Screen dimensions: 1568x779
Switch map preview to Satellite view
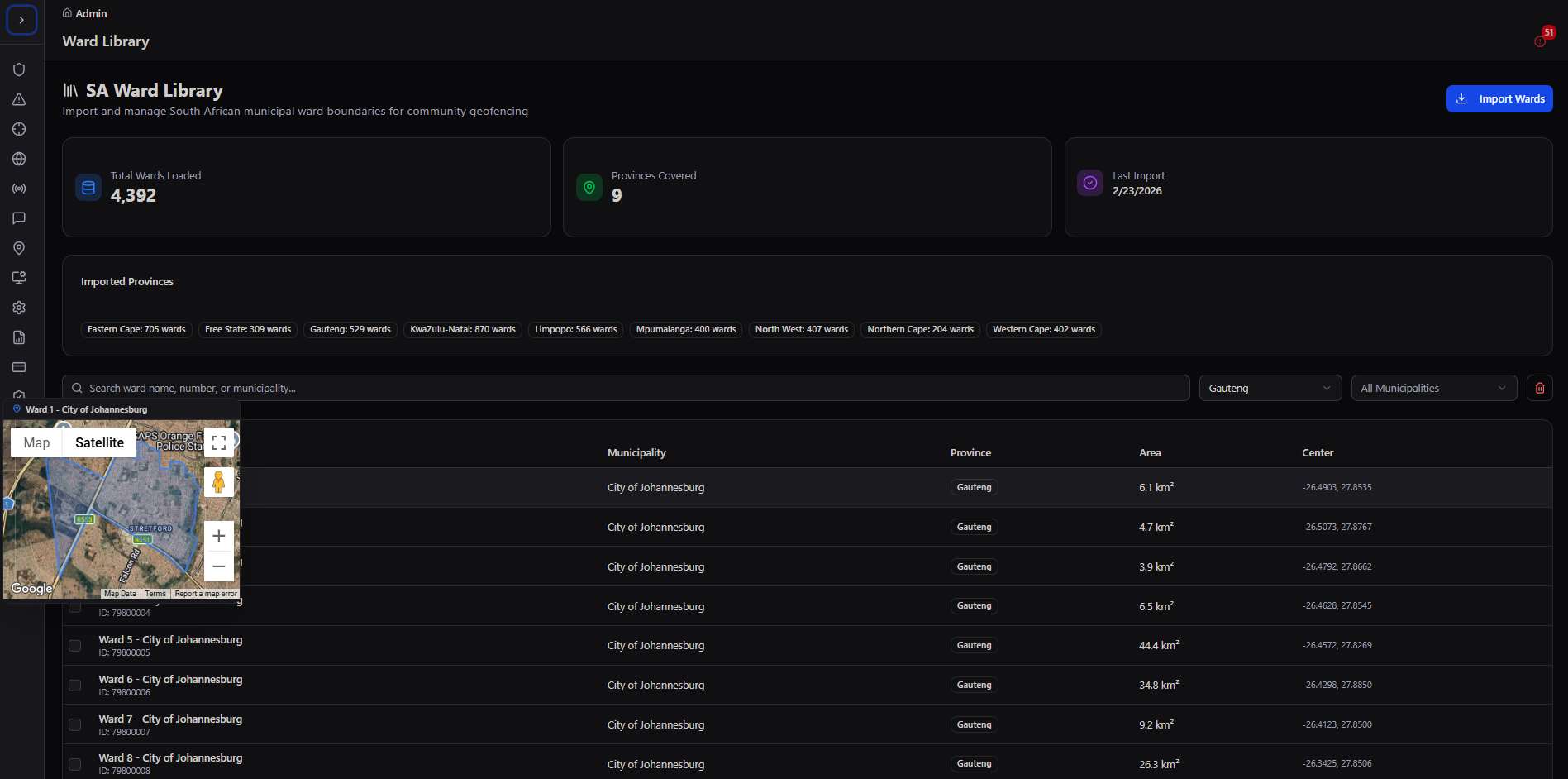point(99,442)
